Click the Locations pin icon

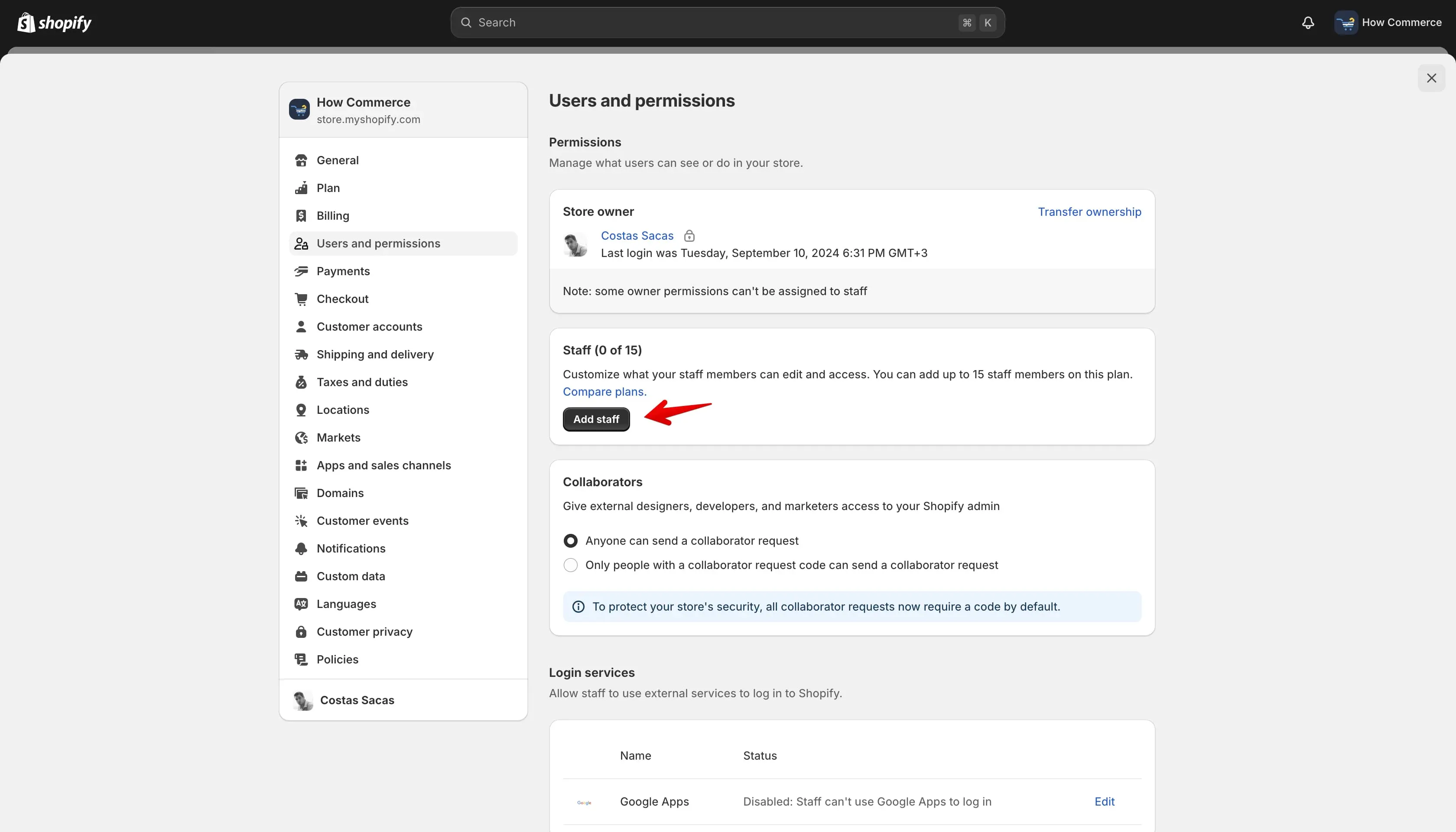tap(301, 409)
